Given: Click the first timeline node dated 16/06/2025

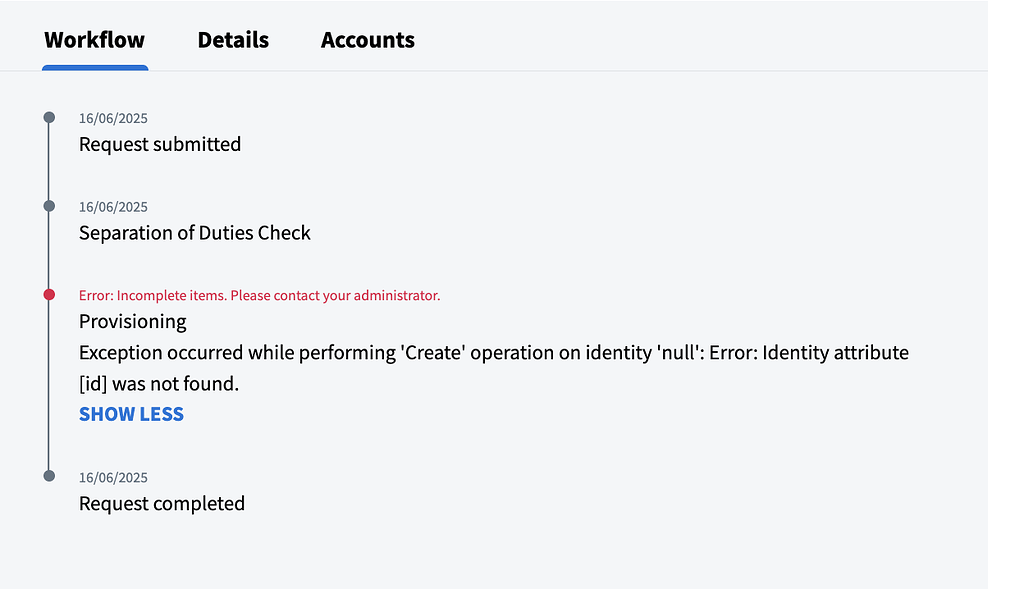Looking at the screenshot, I should pos(49,116).
